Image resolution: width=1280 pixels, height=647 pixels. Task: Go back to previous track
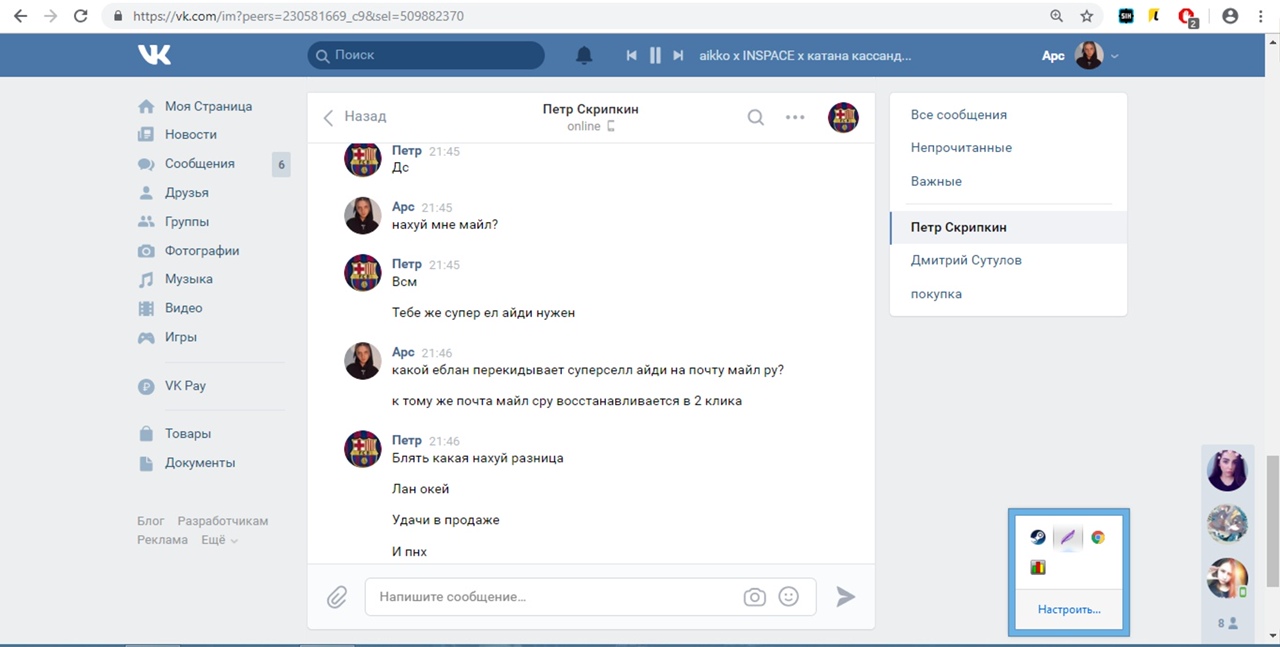click(632, 56)
